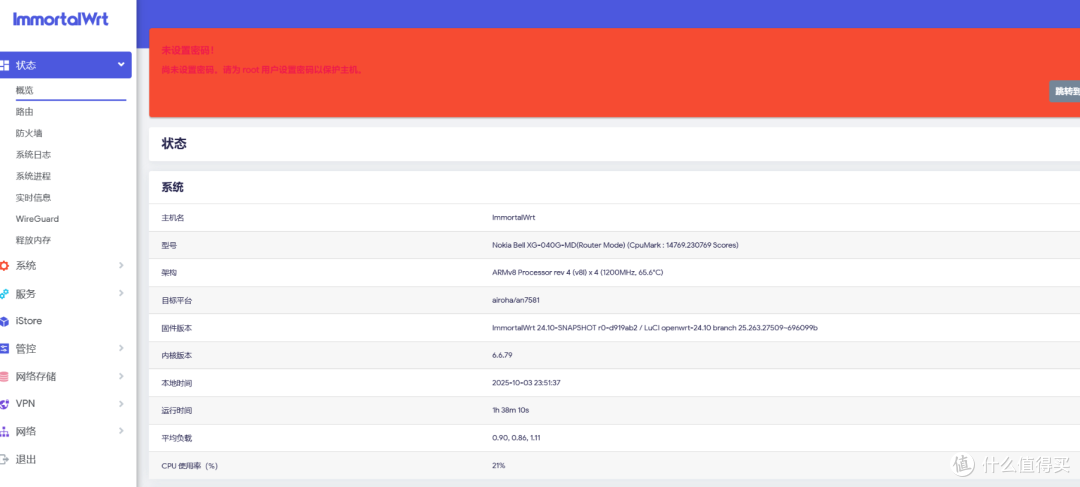The image size is (1080, 487).
Task: Click the iStore cube icon
Action: point(4,321)
